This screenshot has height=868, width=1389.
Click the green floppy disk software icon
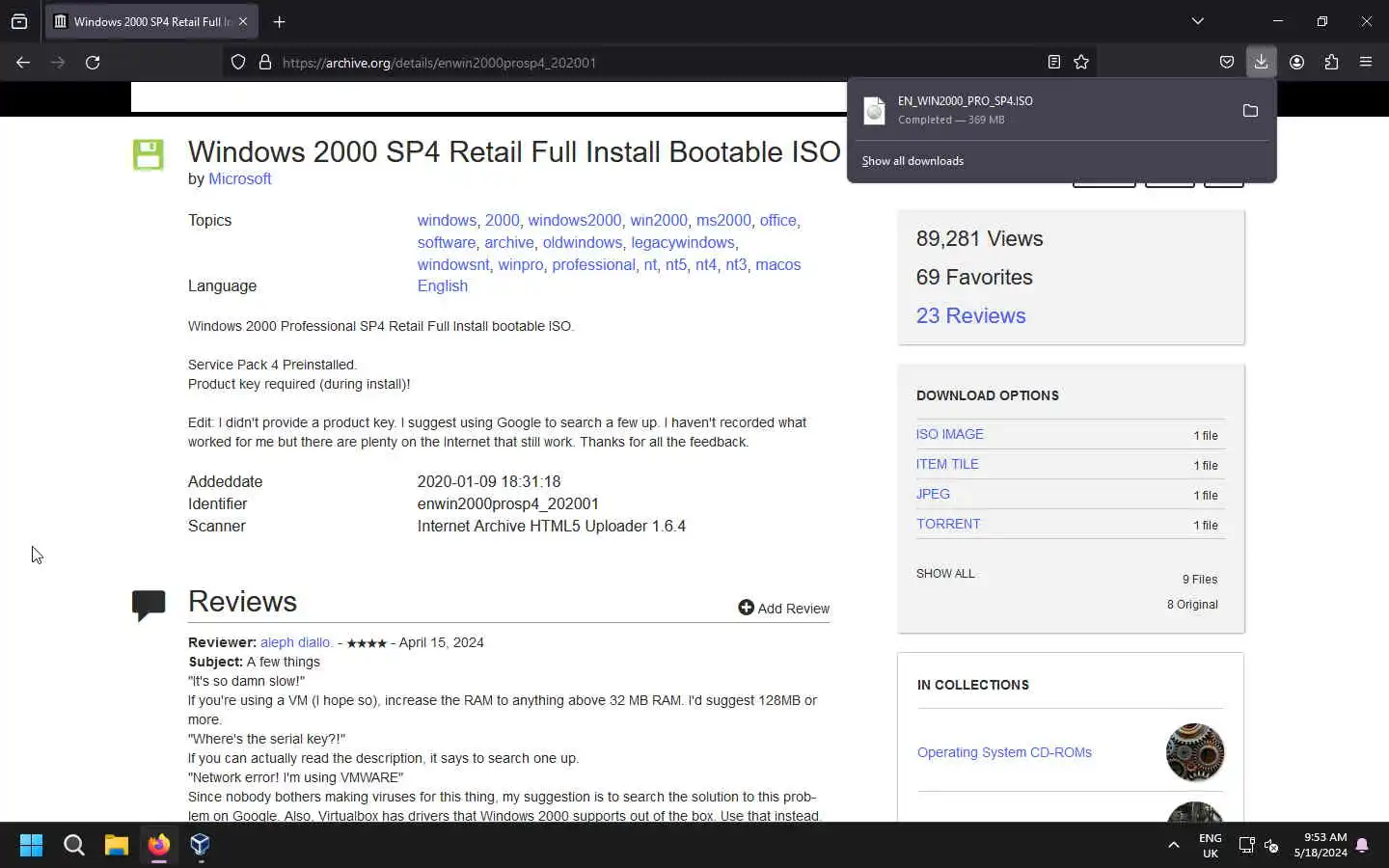click(149, 155)
